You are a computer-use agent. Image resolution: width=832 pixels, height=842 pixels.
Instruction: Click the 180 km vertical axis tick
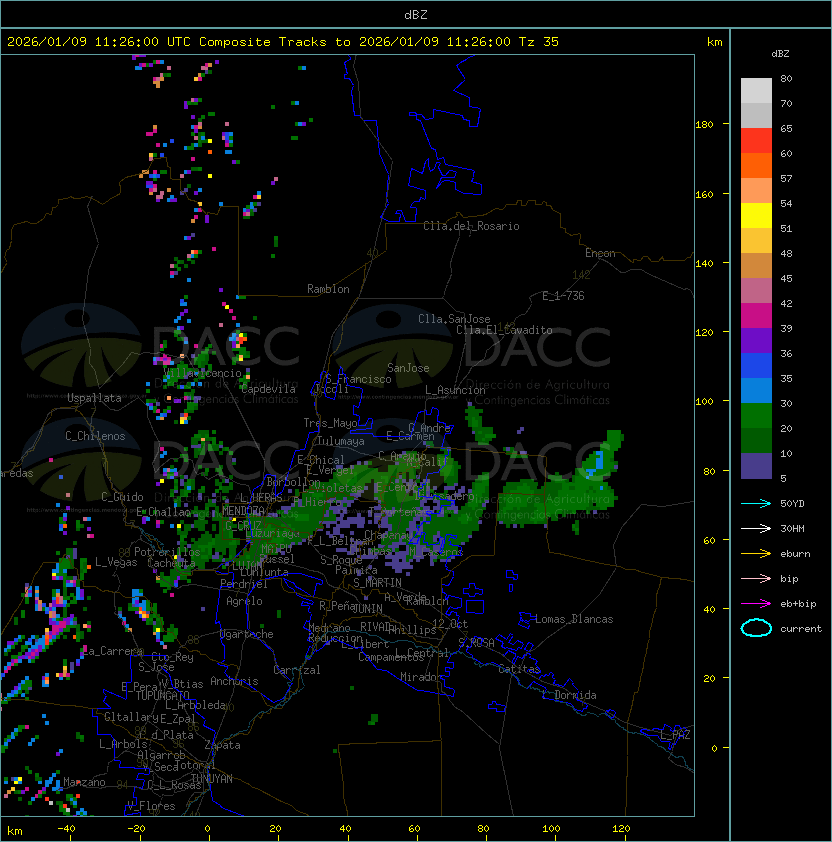(x=704, y=124)
